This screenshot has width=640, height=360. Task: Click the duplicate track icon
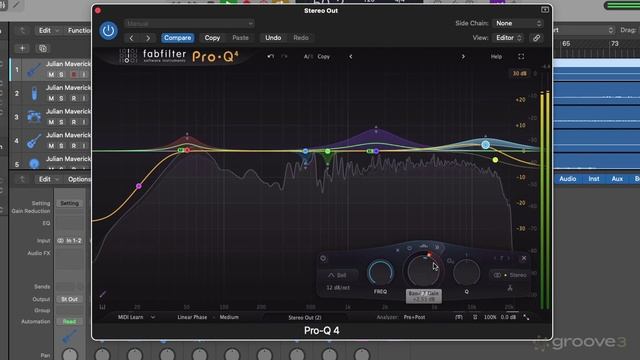tap(42, 48)
